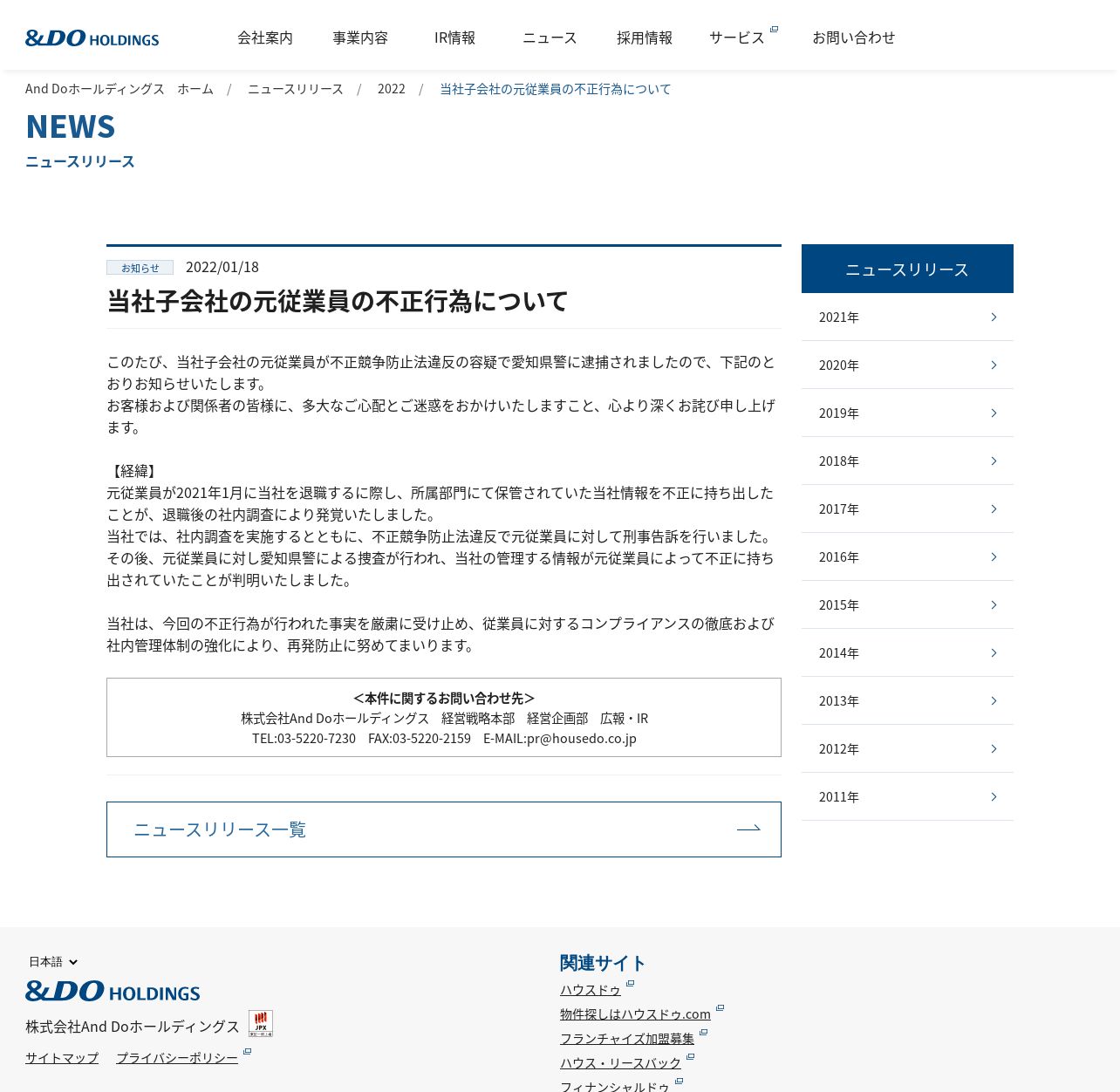Click external link icon next to プライバシーポリシー
Screen dimensions: 1120x1092
[x=247, y=1052]
